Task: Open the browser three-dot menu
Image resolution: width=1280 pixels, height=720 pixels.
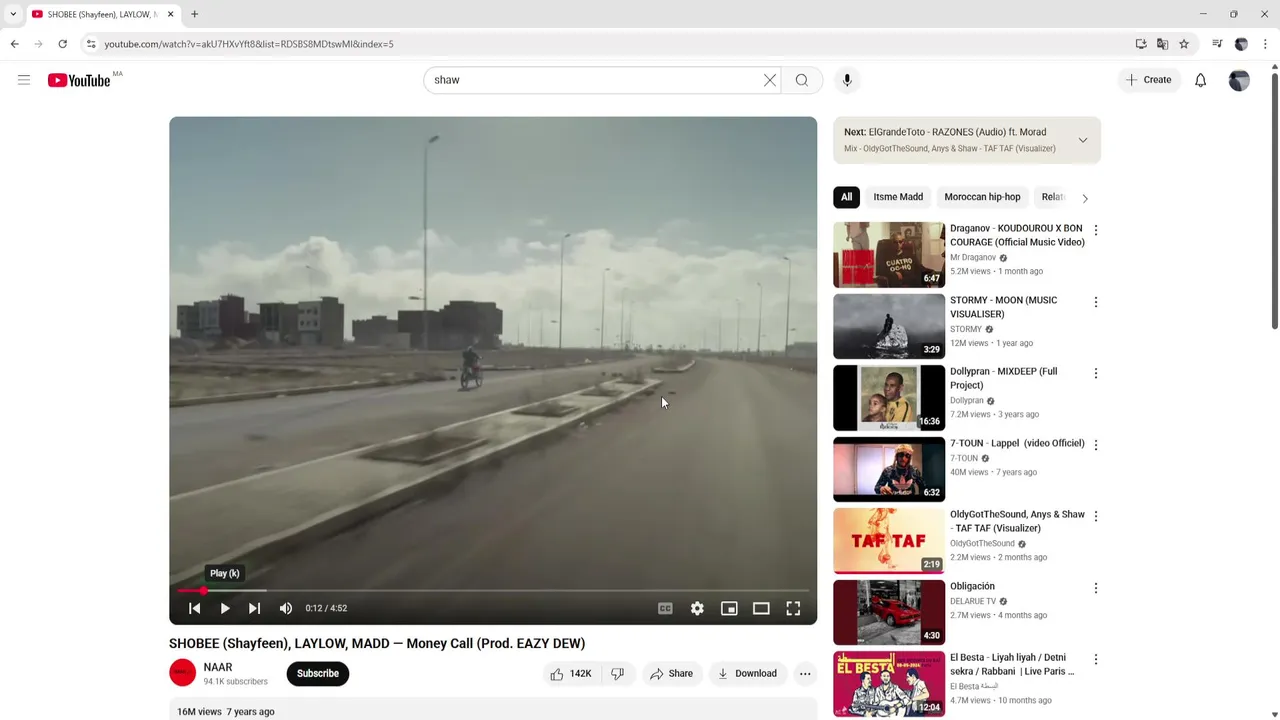Action: coord(1266,44)
